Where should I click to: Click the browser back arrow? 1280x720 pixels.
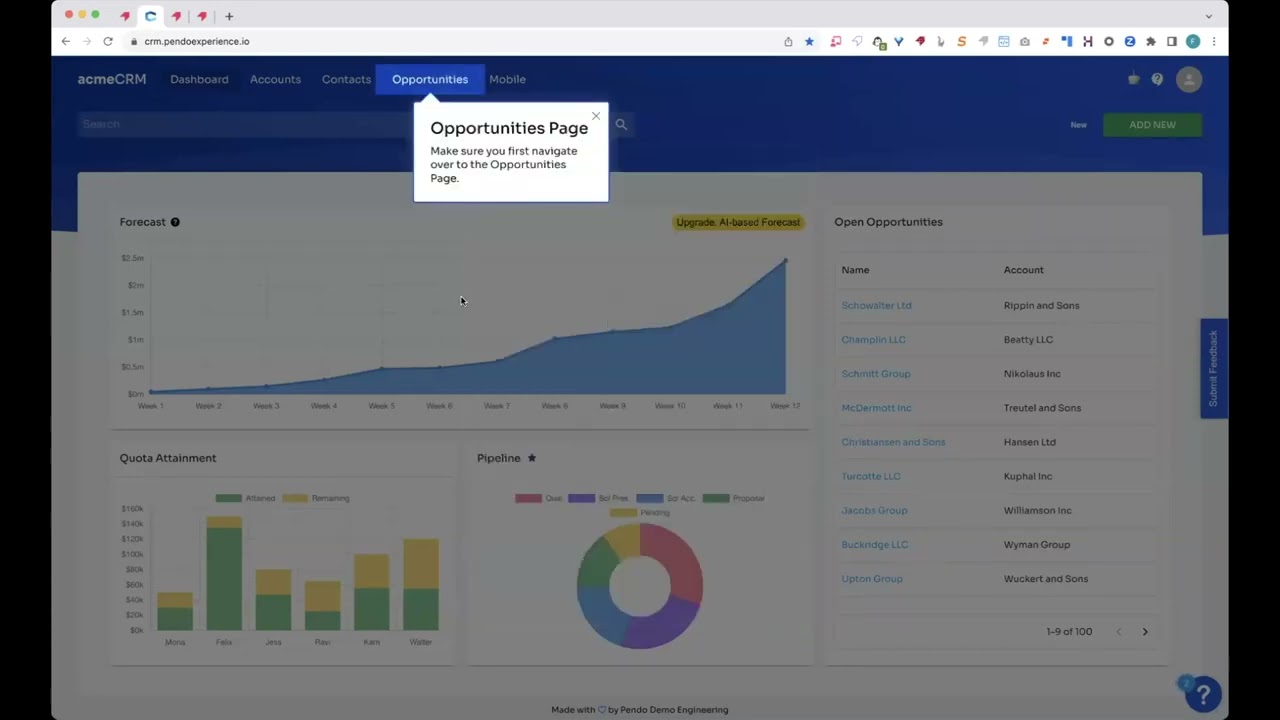click(x=66, y=41)
